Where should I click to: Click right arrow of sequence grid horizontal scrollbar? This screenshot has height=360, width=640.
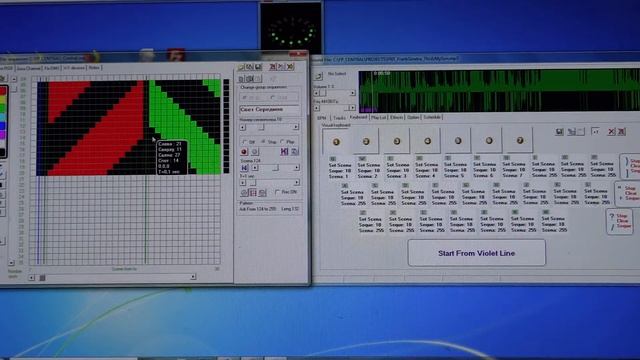pyautogui.click(x=193, y=277)
